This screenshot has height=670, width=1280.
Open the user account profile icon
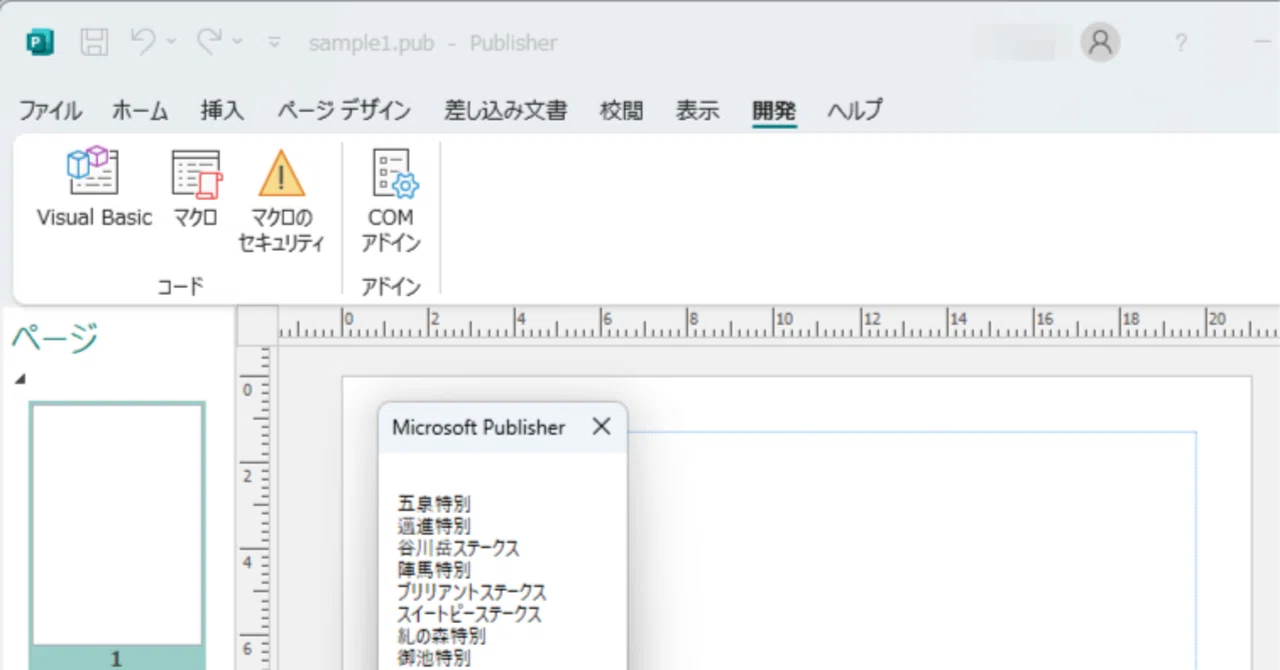(x=1100, y=42)
